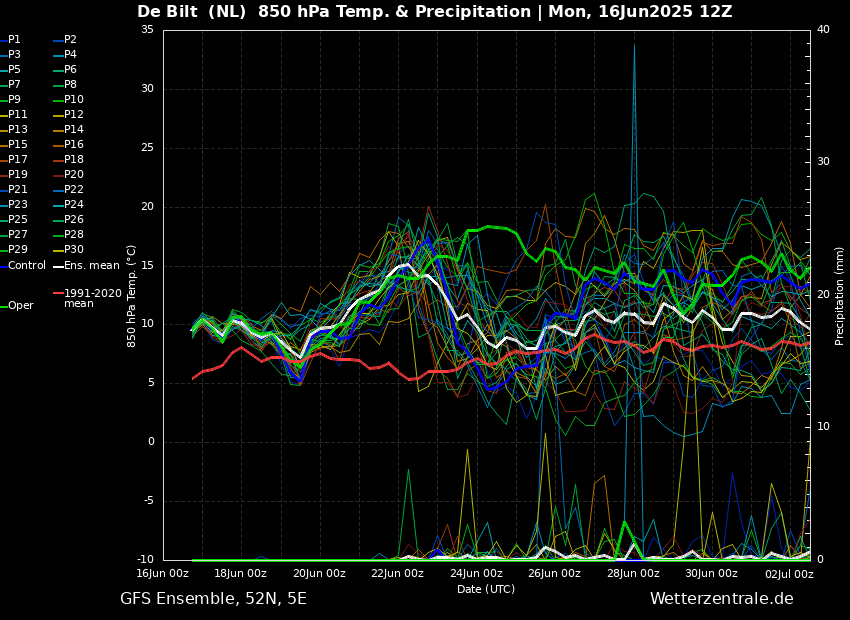Screen dimensions: 850x620
Task: Click the 22Jun 00z date tick label
Action: (397, 574)
